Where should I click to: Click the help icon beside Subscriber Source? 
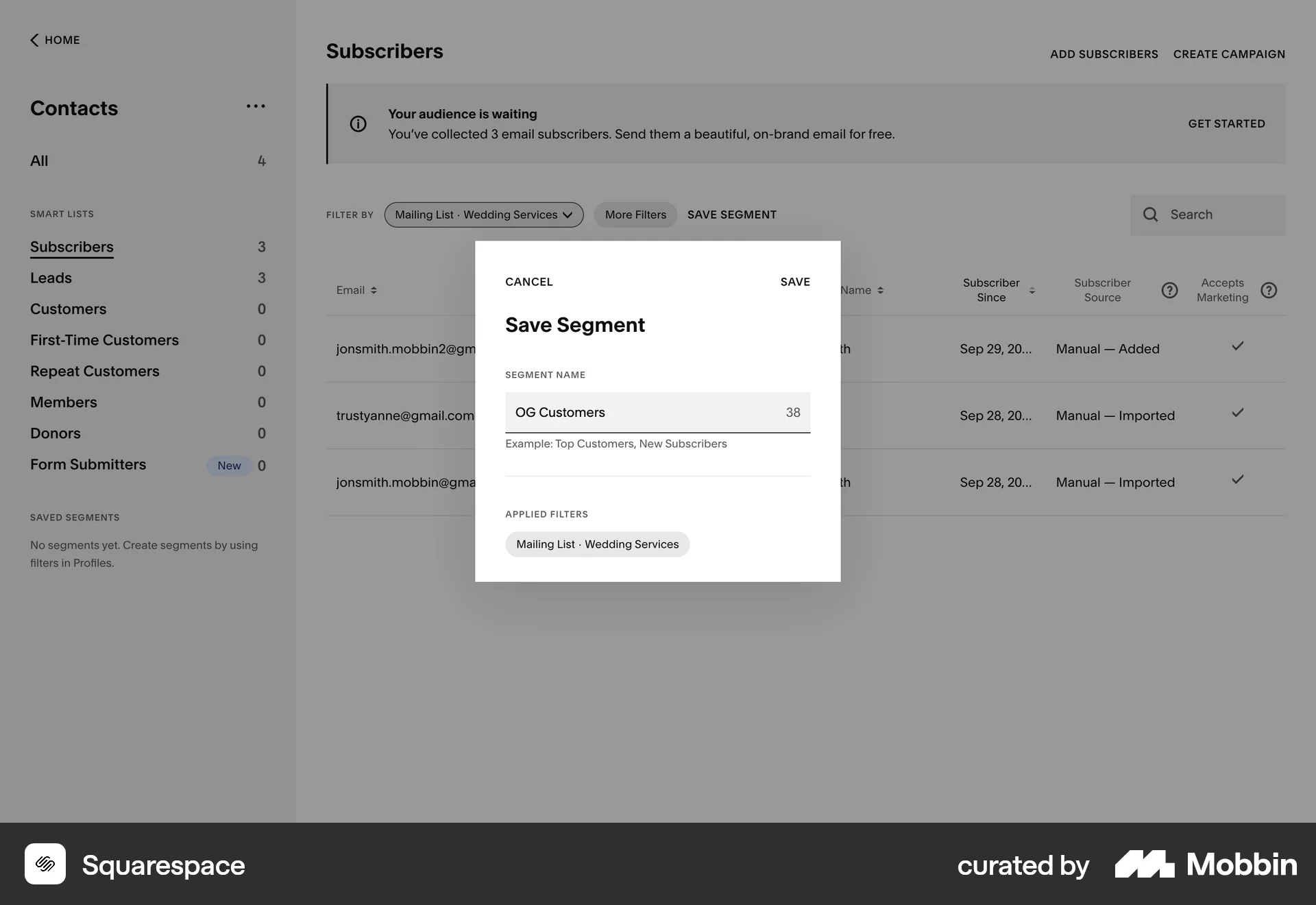[x=1169, y=290]
